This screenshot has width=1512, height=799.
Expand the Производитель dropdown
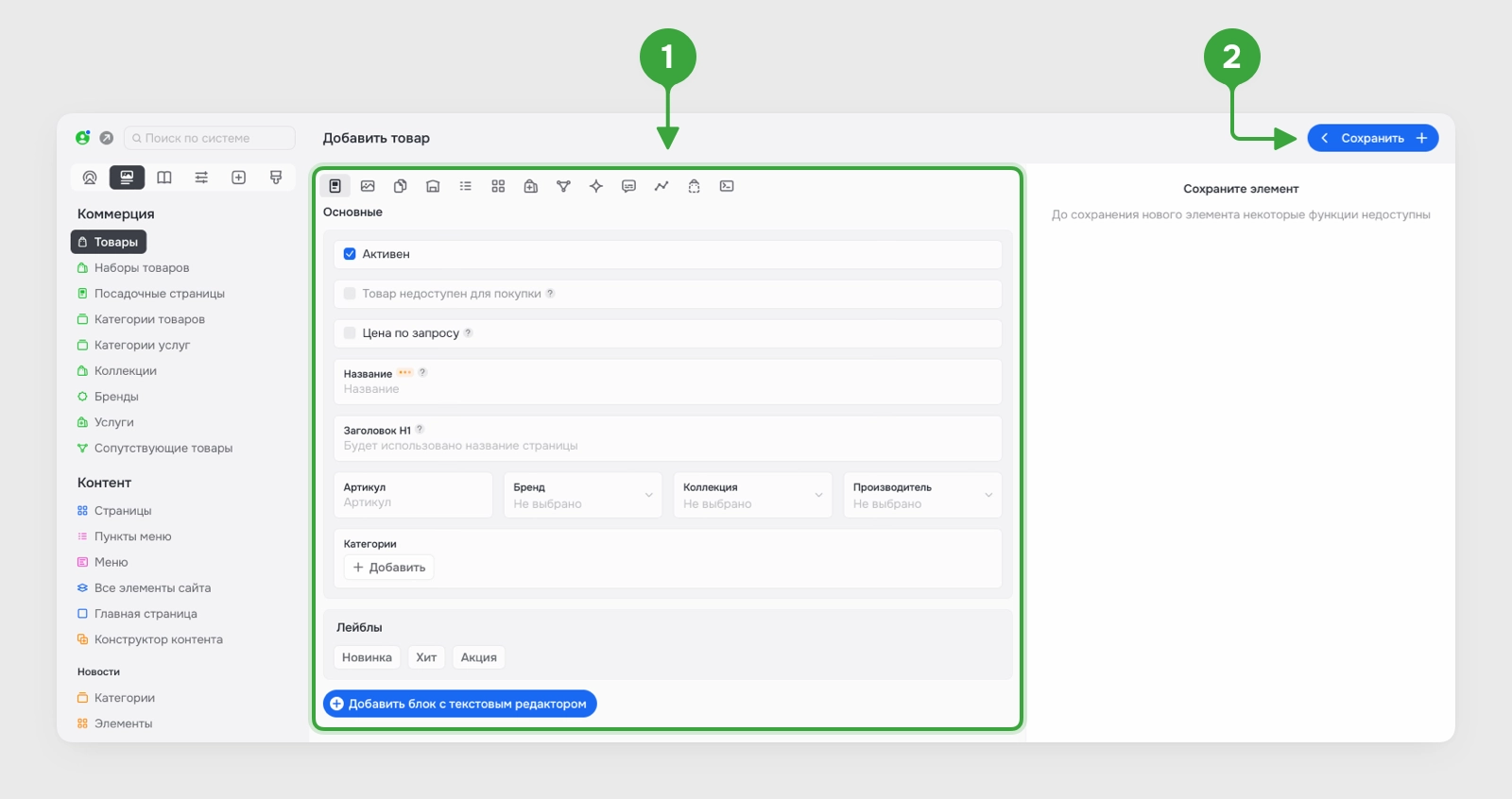(x=922, y=495)
